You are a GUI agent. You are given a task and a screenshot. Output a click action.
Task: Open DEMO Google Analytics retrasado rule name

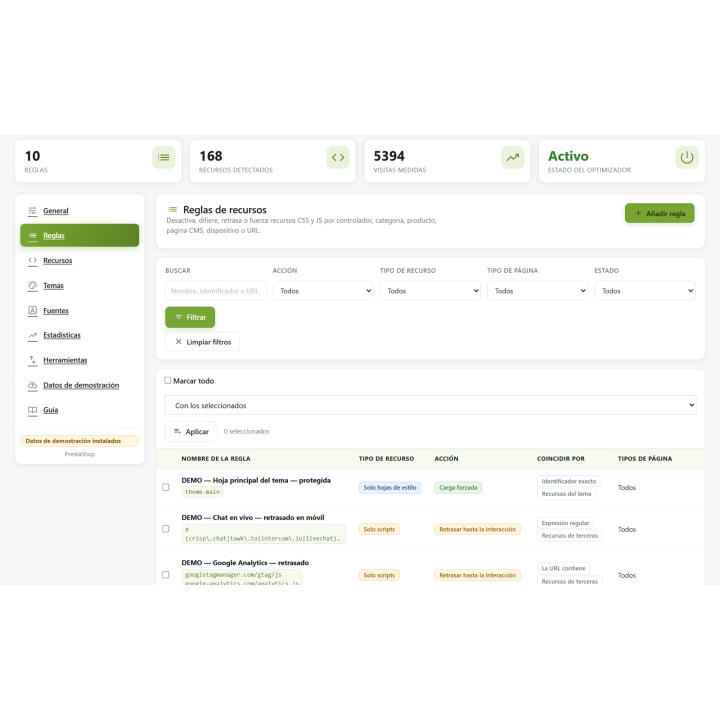245,563
